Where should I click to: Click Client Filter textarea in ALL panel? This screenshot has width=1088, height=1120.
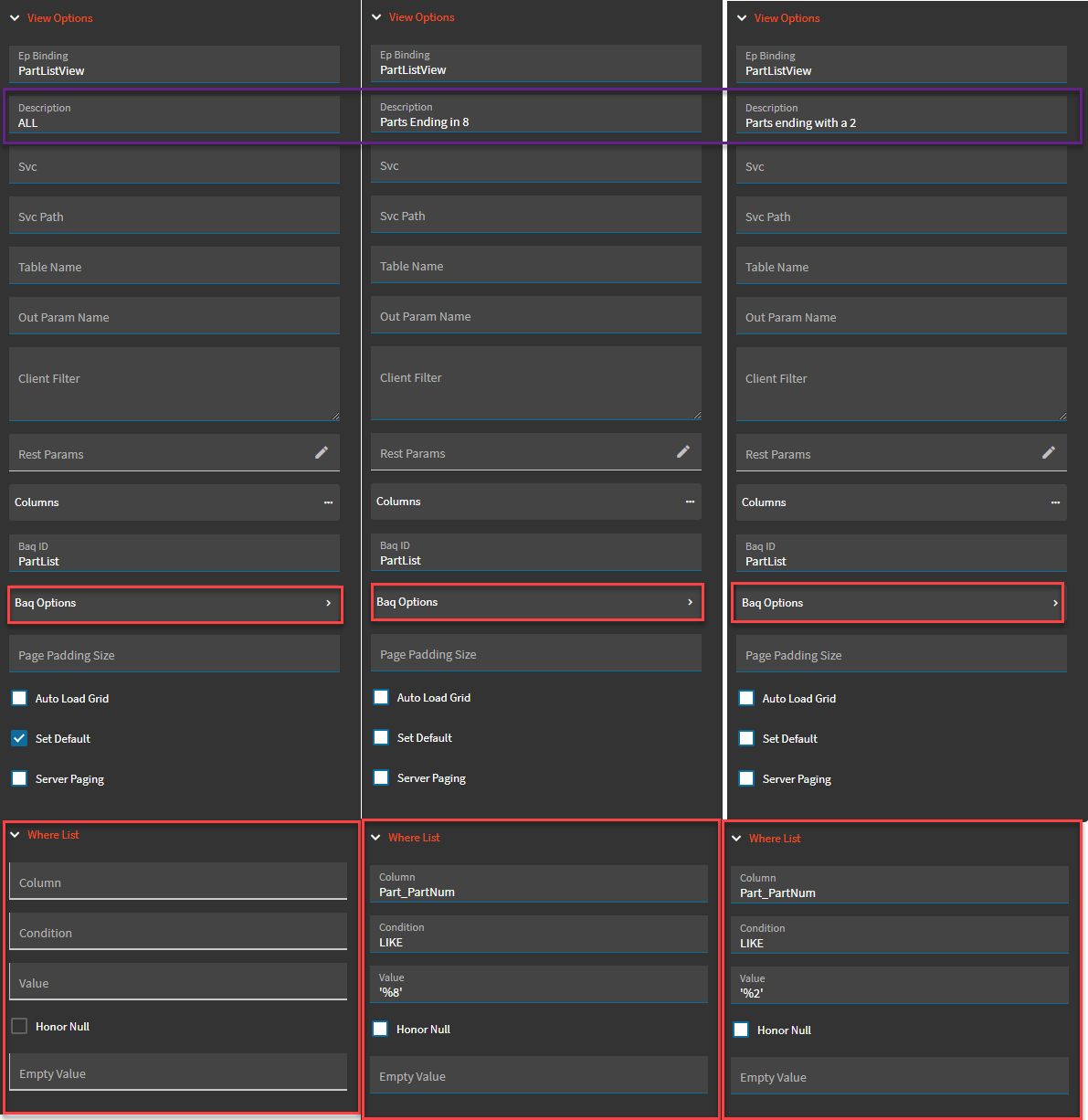[174, 384]
